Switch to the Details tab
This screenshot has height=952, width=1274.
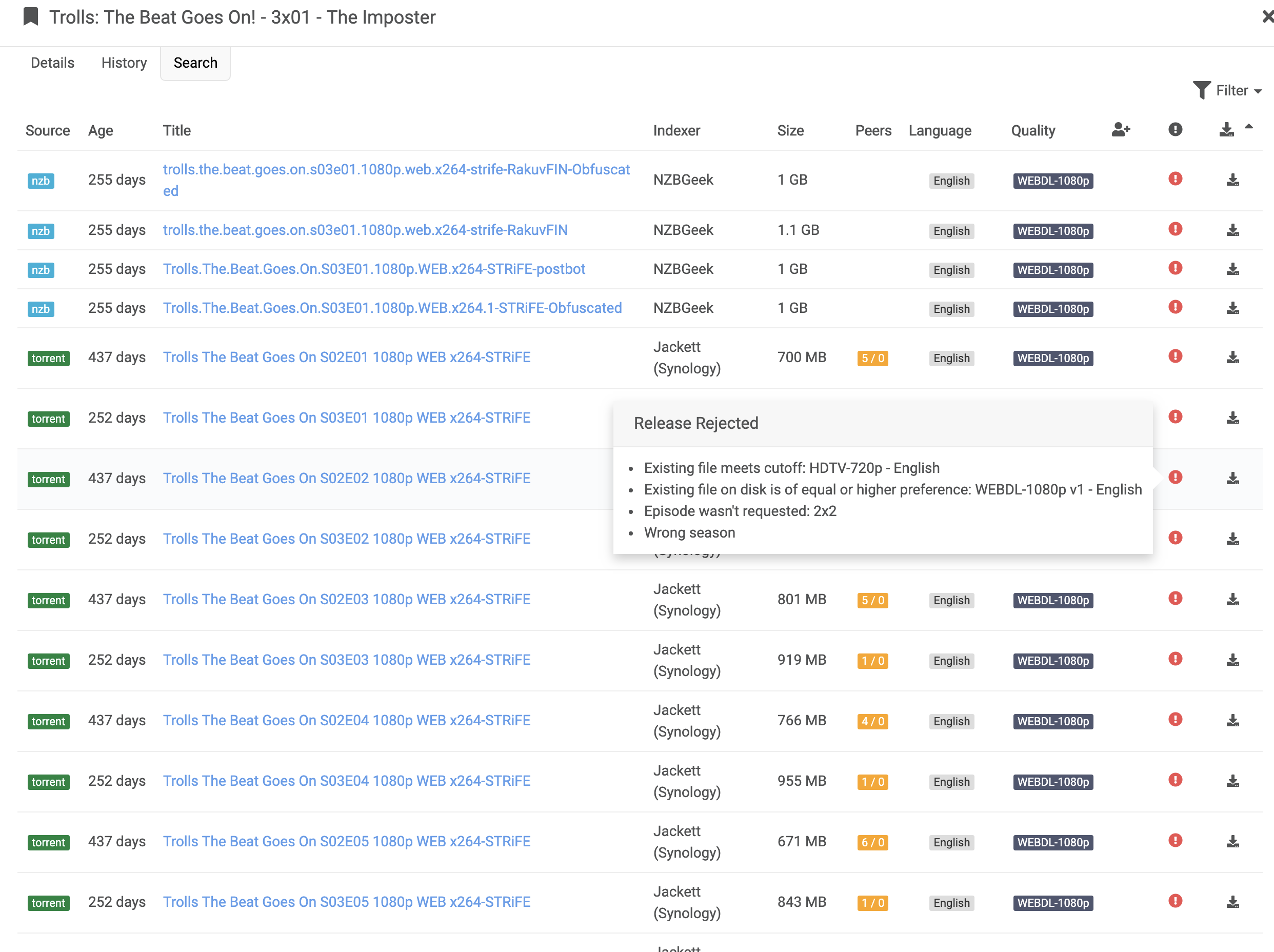pos(52,62)
